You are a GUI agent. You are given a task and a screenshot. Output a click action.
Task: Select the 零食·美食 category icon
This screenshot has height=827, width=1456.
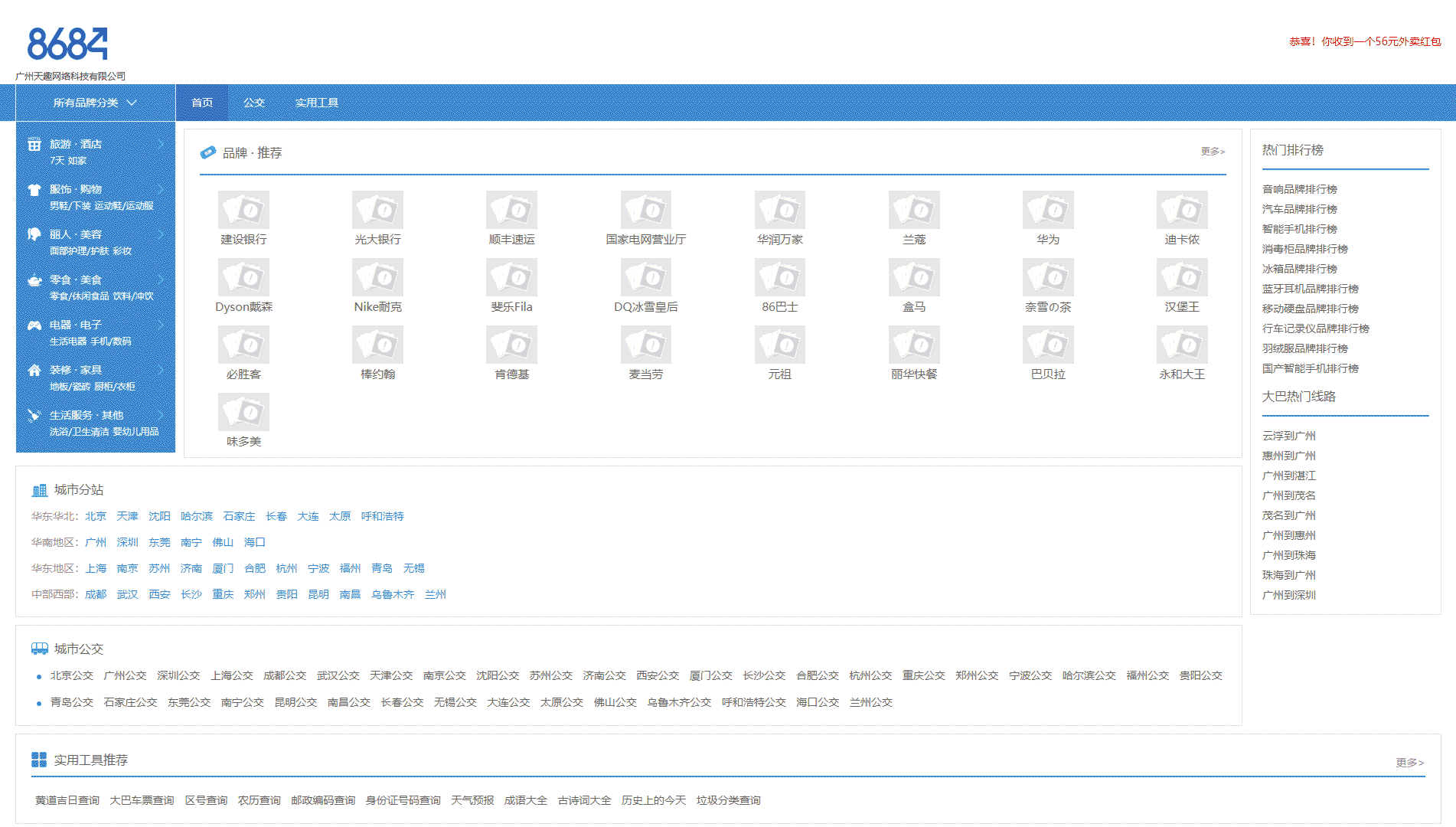click(34, 279)
